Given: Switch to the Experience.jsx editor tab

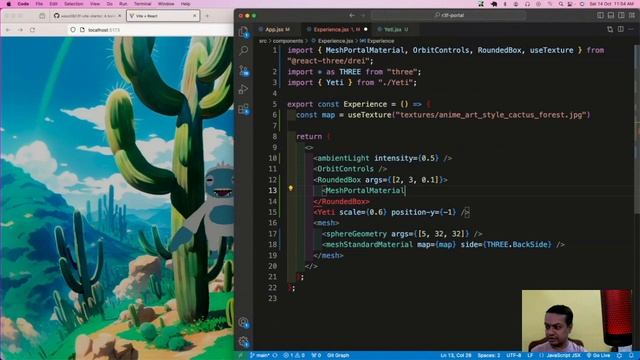Looking at the screenshot, I should (336, 29).
